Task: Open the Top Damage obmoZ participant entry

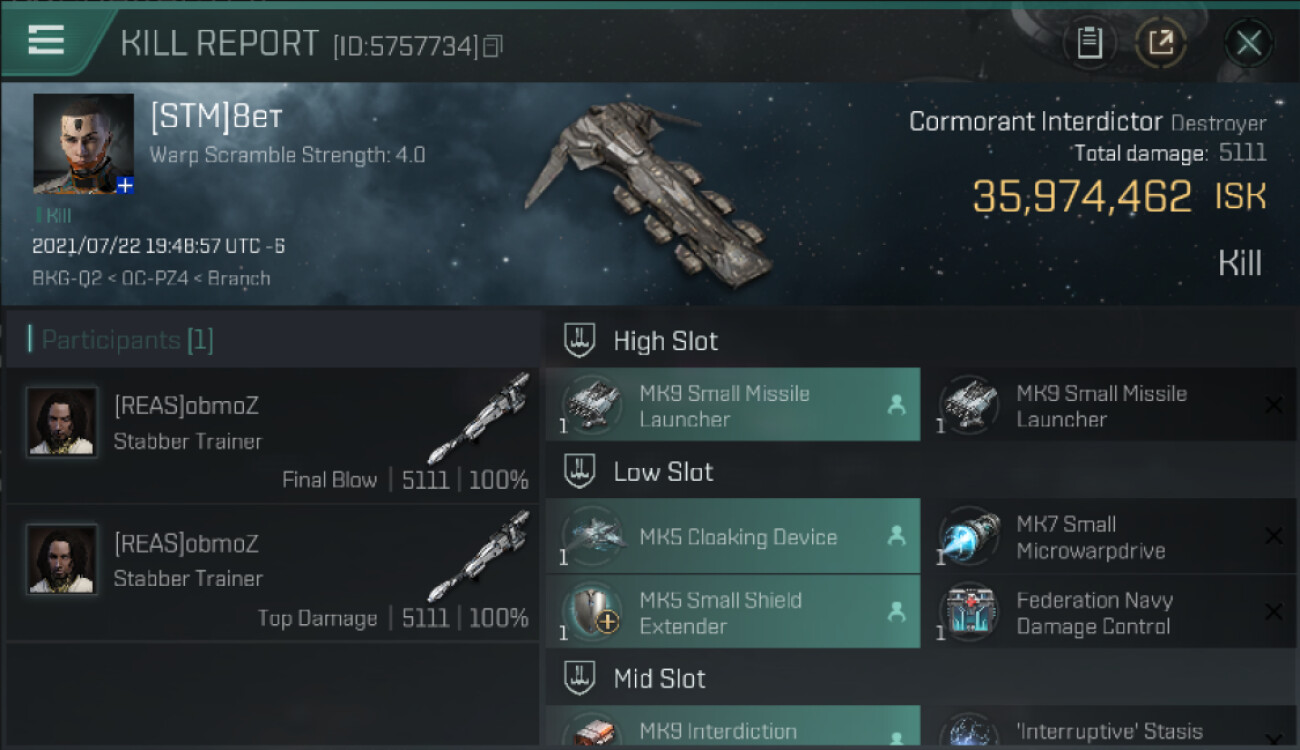Action: [x=272, y=573]
